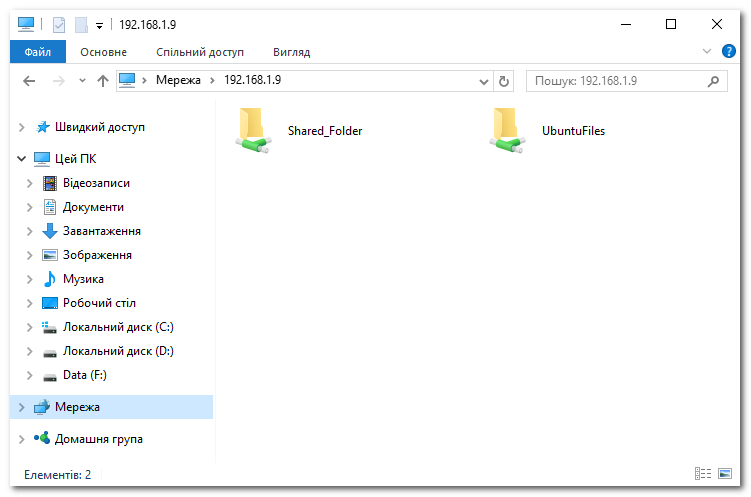751x497 pixels.
Task: Click the computer icon in the title bar
Action: point(26,24)
